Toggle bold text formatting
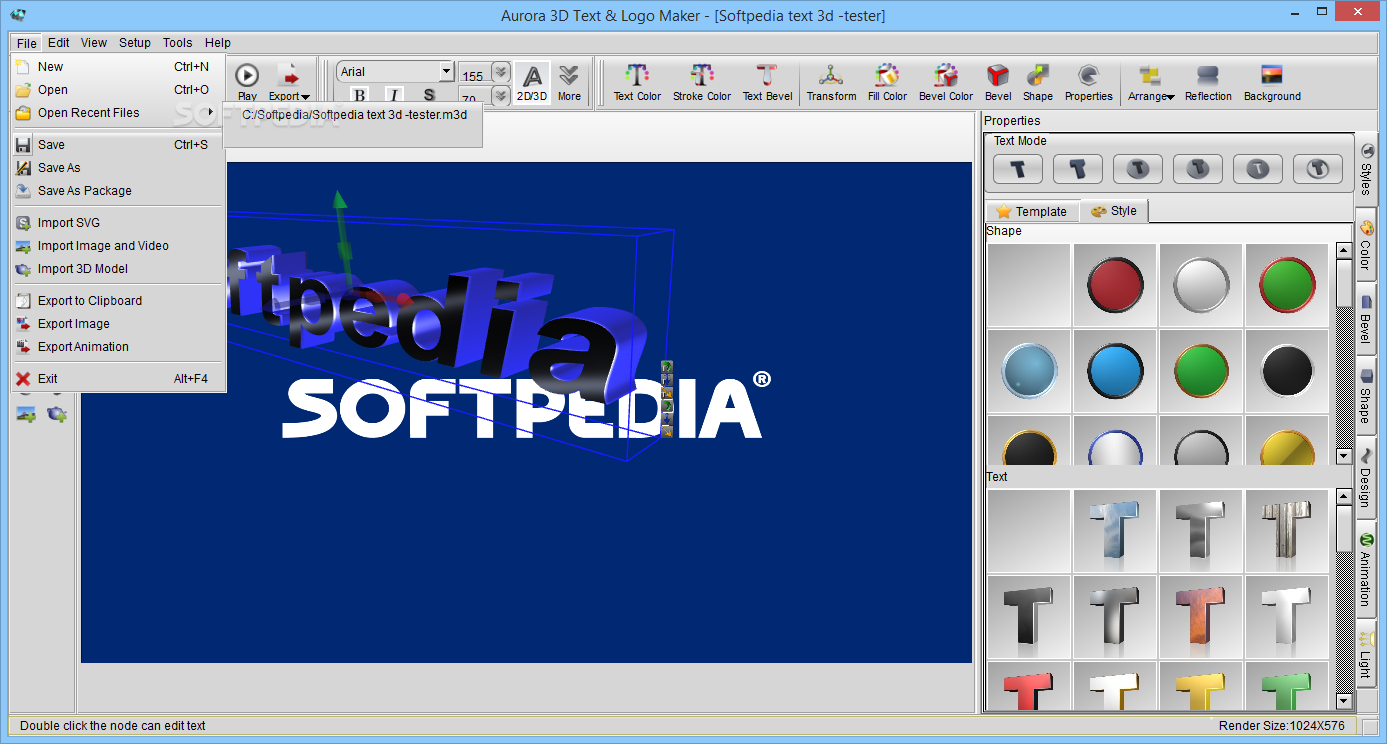 coord(360,96)
